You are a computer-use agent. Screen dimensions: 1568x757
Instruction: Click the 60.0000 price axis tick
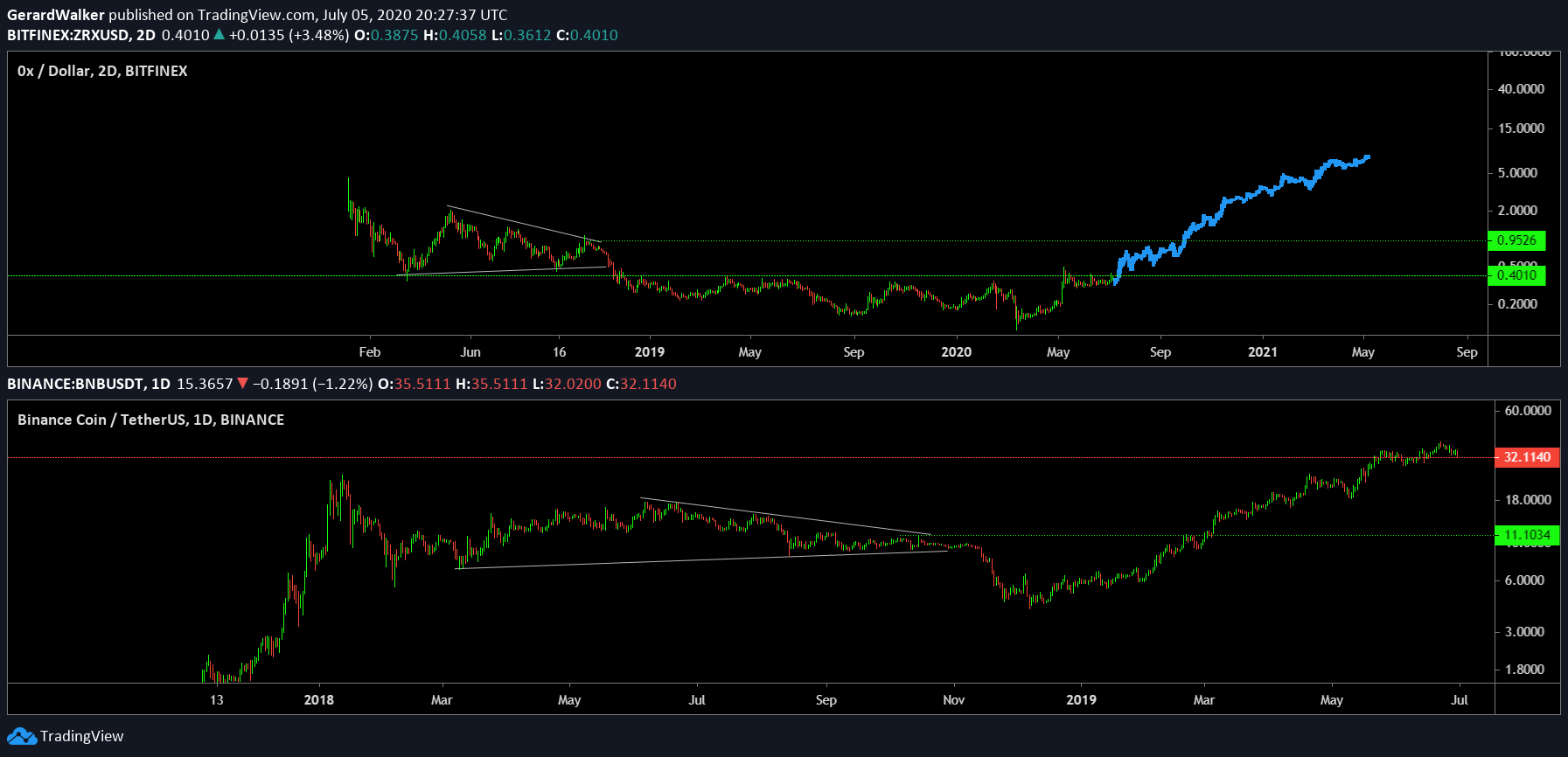pyautogui.click(x=1528, y=411)
